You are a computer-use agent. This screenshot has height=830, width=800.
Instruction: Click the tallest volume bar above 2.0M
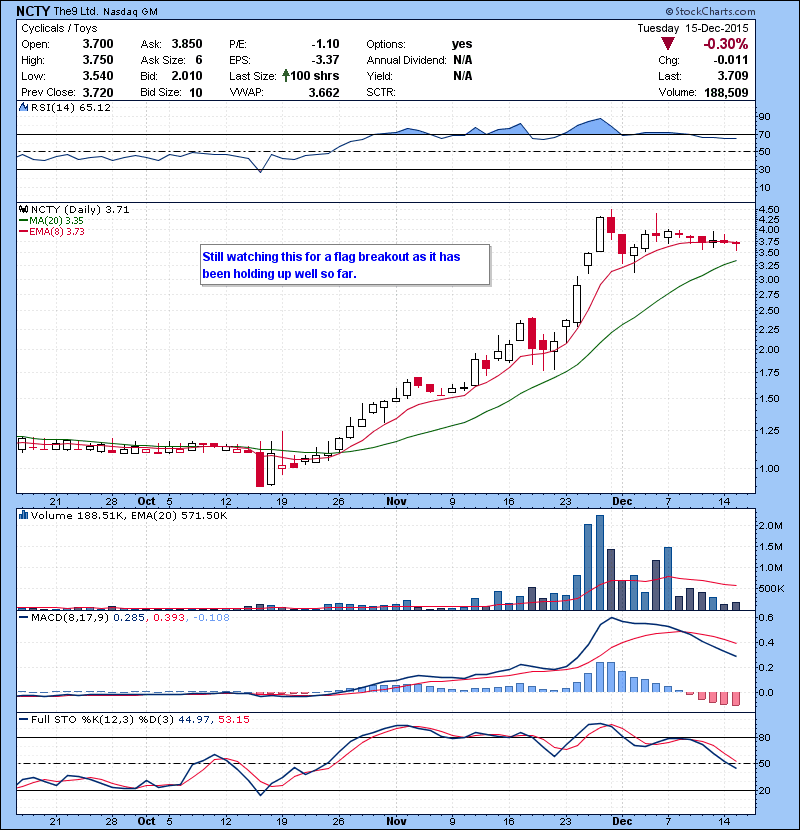600,563
